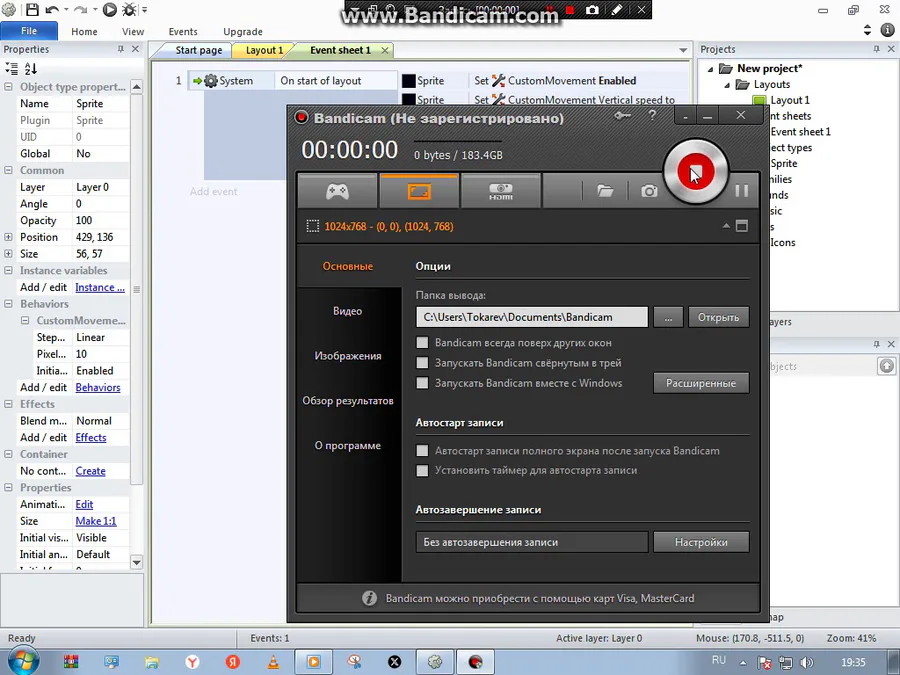The height and width of the screenshot is (675, 900).
Task: Click Run layout play icon
Action: click(110, 9)
